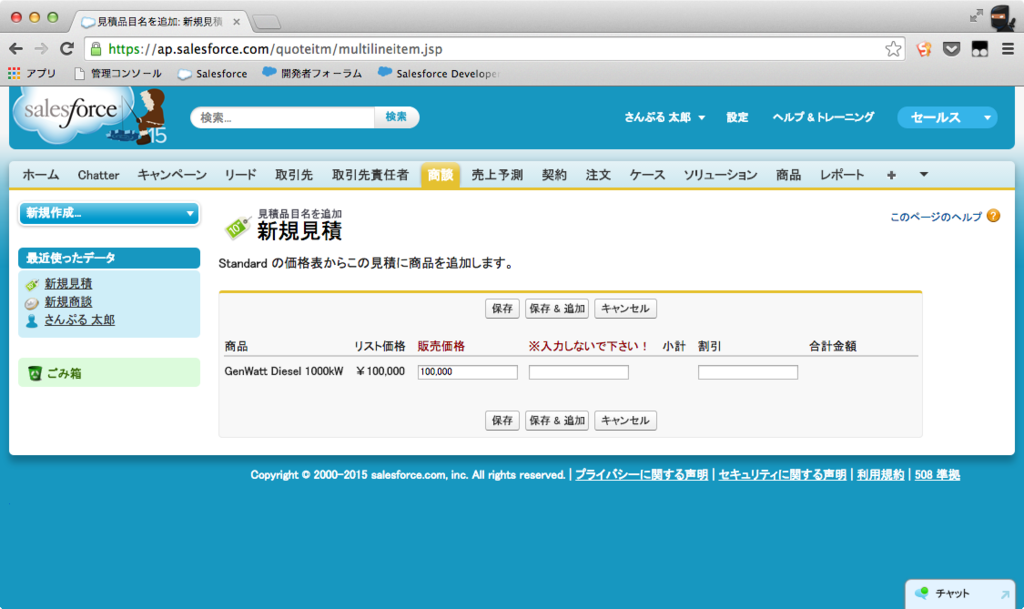Click the black square extension icon
Screen dimensions: 1024x609
[x=980, y=49]
